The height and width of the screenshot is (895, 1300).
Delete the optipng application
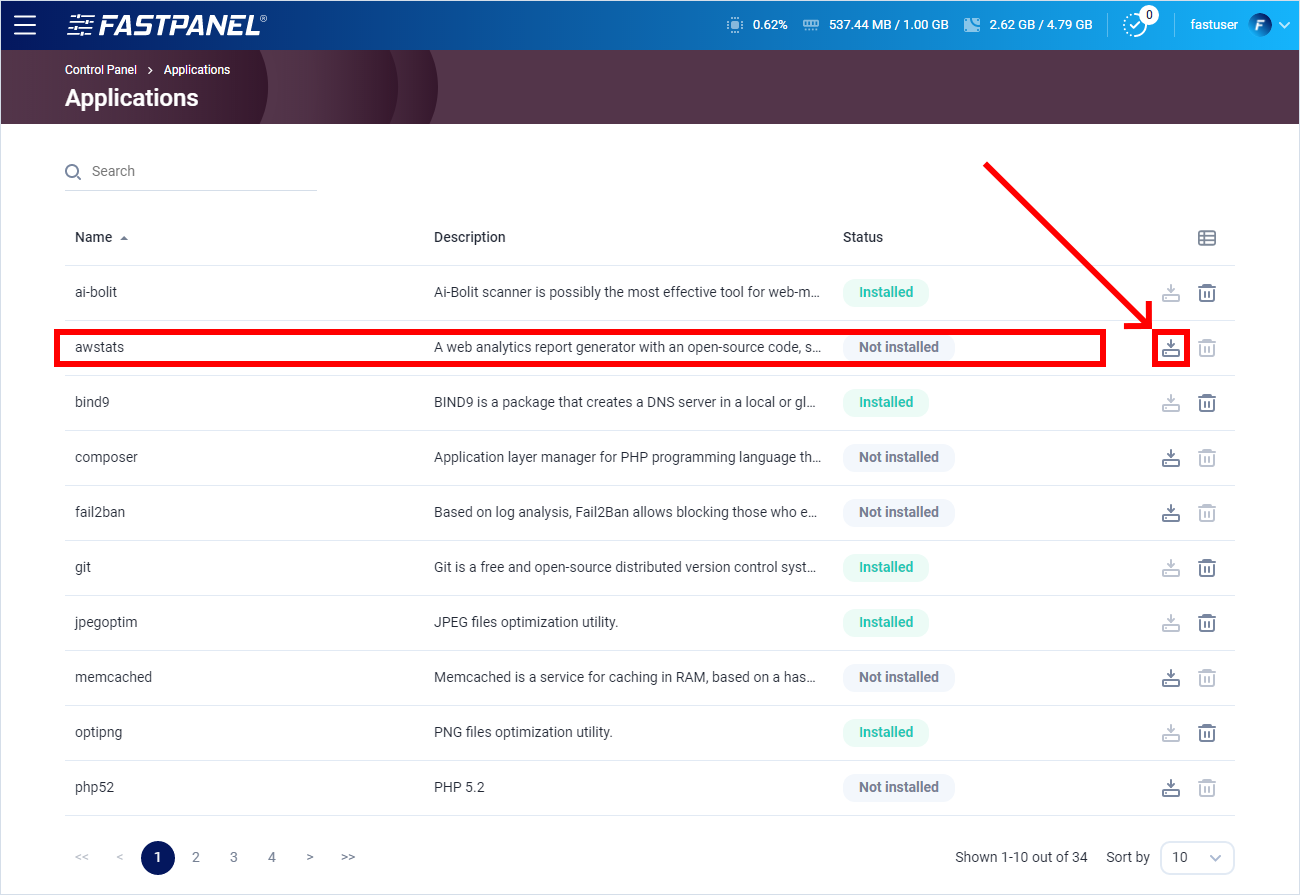[x=1207, y=733]
